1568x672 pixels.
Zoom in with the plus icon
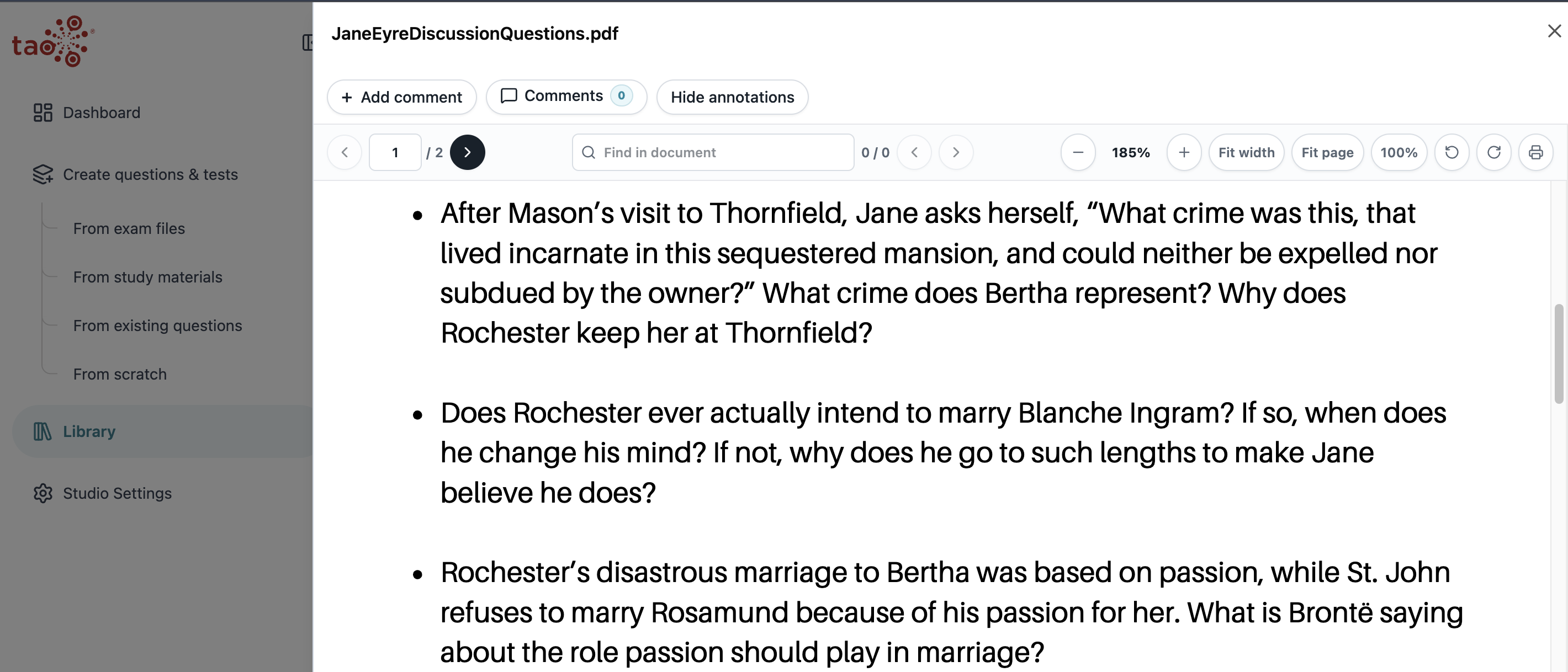tap(1184, 152)
